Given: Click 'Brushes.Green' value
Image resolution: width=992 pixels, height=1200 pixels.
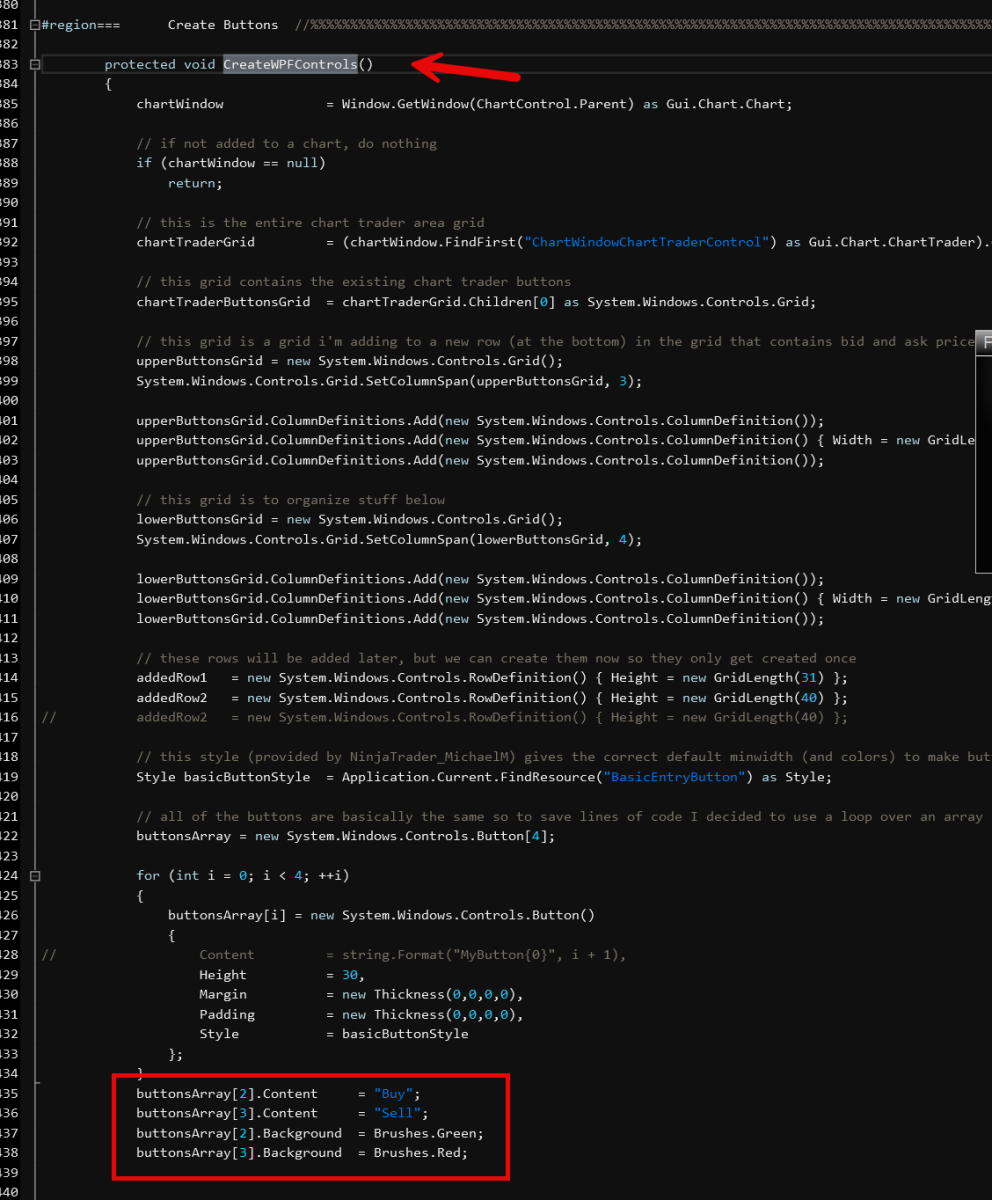Looking at the screenshot, I should (x=424, y=1133).
